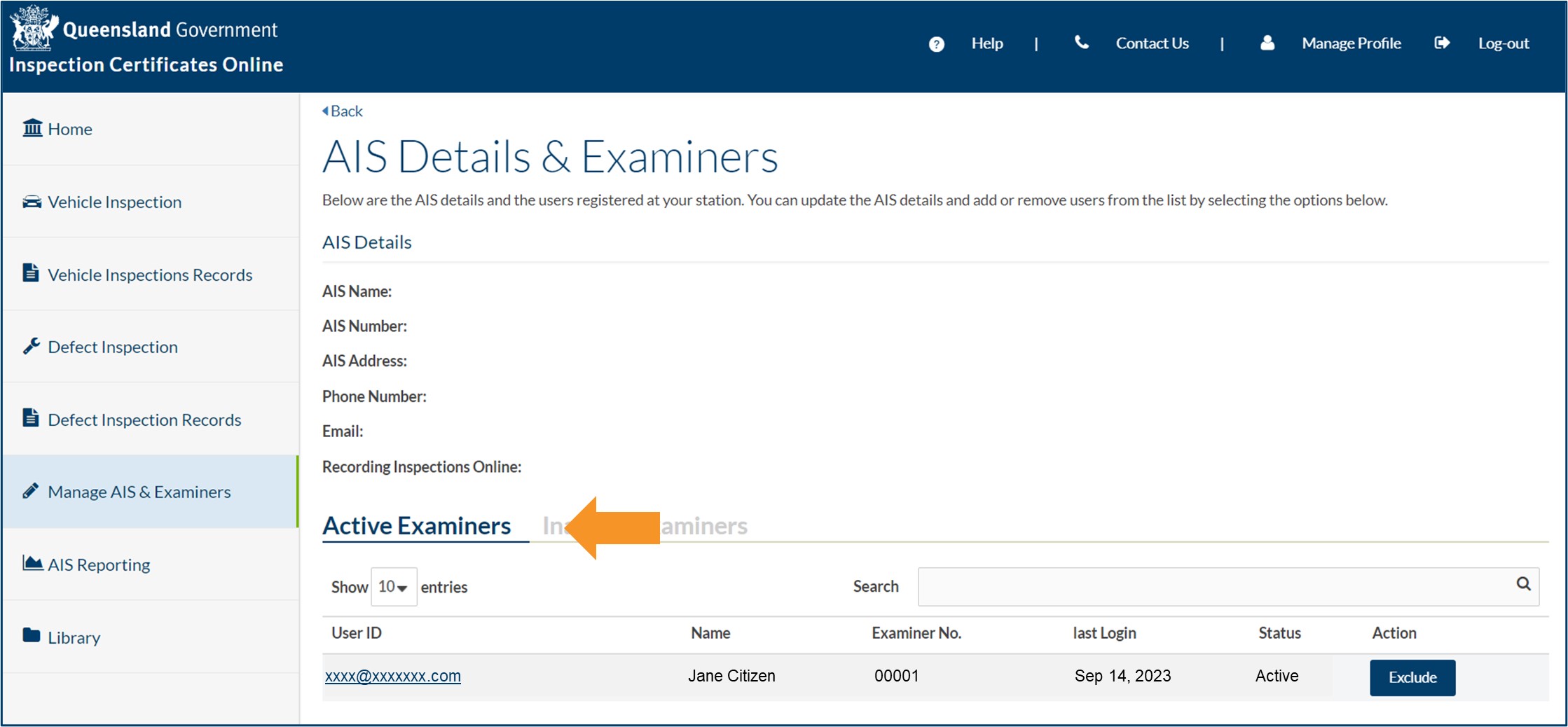Navigate back using the Back link
The width and height of the screenshot is (1568, 727).
[342, 111]
